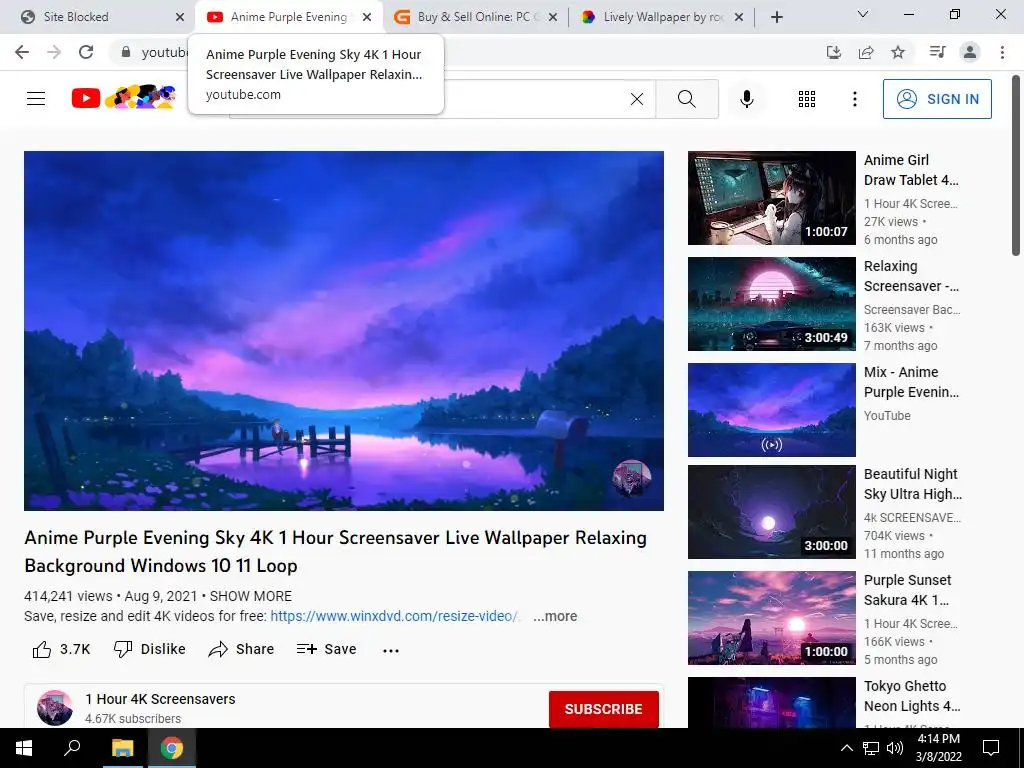Open Tokyo Ghetto Neon Lights title
The height and width of the screenshot is (768, 1024).
pos(912,696)
